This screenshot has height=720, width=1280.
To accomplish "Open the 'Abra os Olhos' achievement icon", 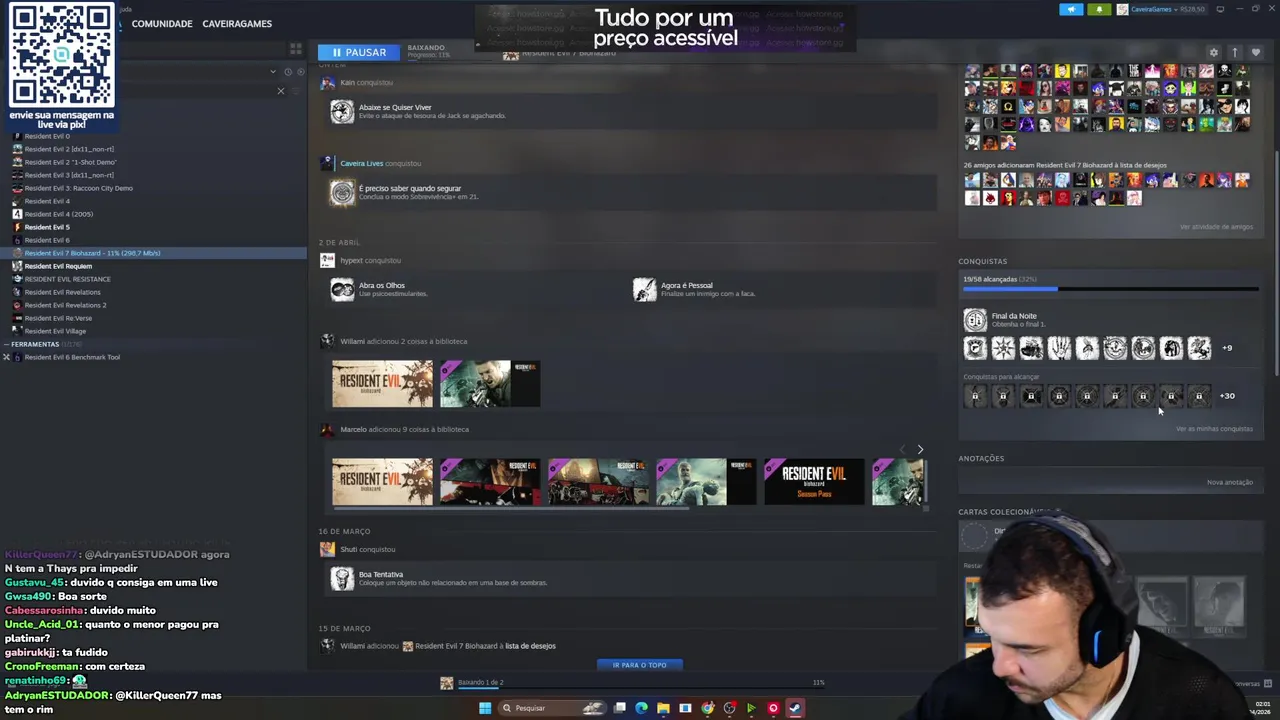I will coord(342,290).
